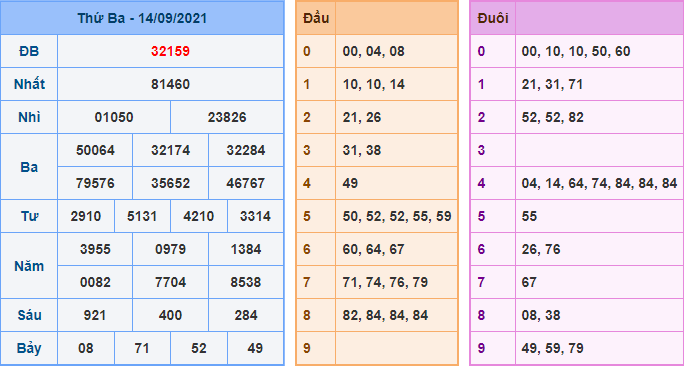The height and width of the screenshot is (366, 684).
Task: Click Đầu row value '00, 04, 08'
Action: (x=374, y=51)
